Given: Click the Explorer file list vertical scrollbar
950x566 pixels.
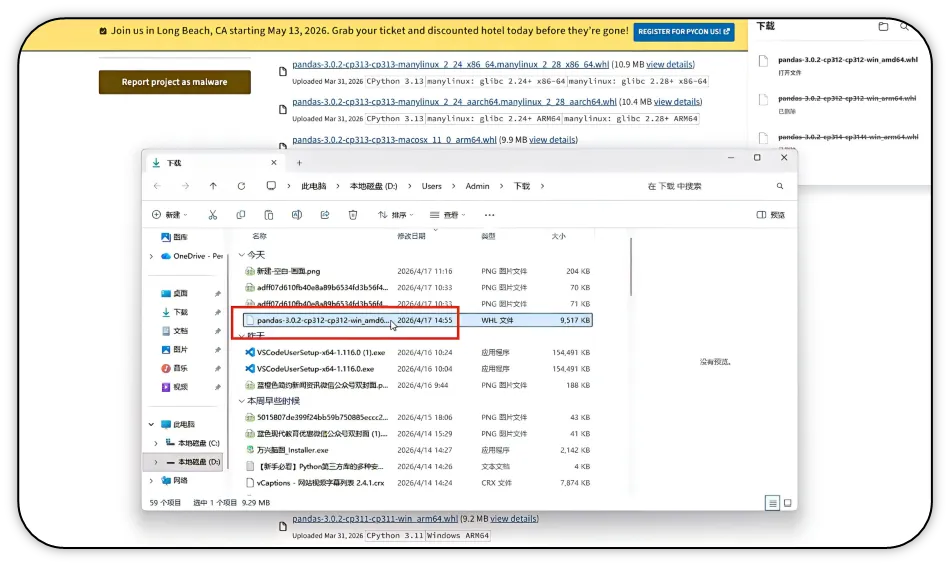Looking at the screenshot, I should click(x=631, y=267).
